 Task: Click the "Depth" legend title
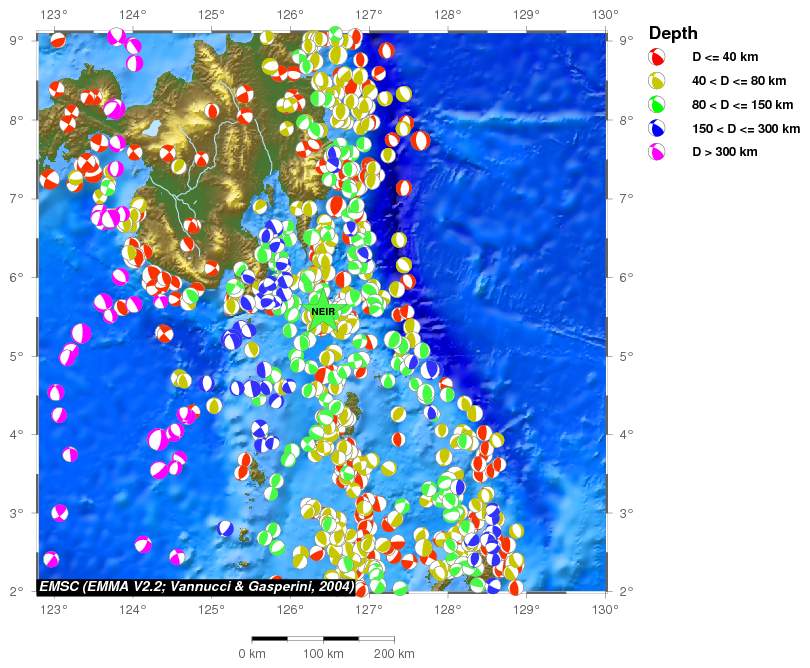pyautogui.click(x=673, y=33)
